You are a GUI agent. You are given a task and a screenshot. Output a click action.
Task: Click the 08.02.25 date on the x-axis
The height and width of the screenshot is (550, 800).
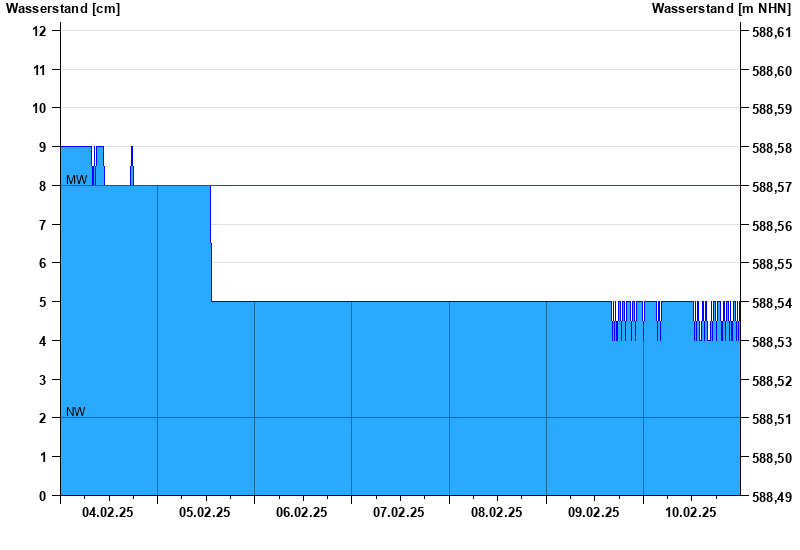pyautogui.click(x=496, y=512)
